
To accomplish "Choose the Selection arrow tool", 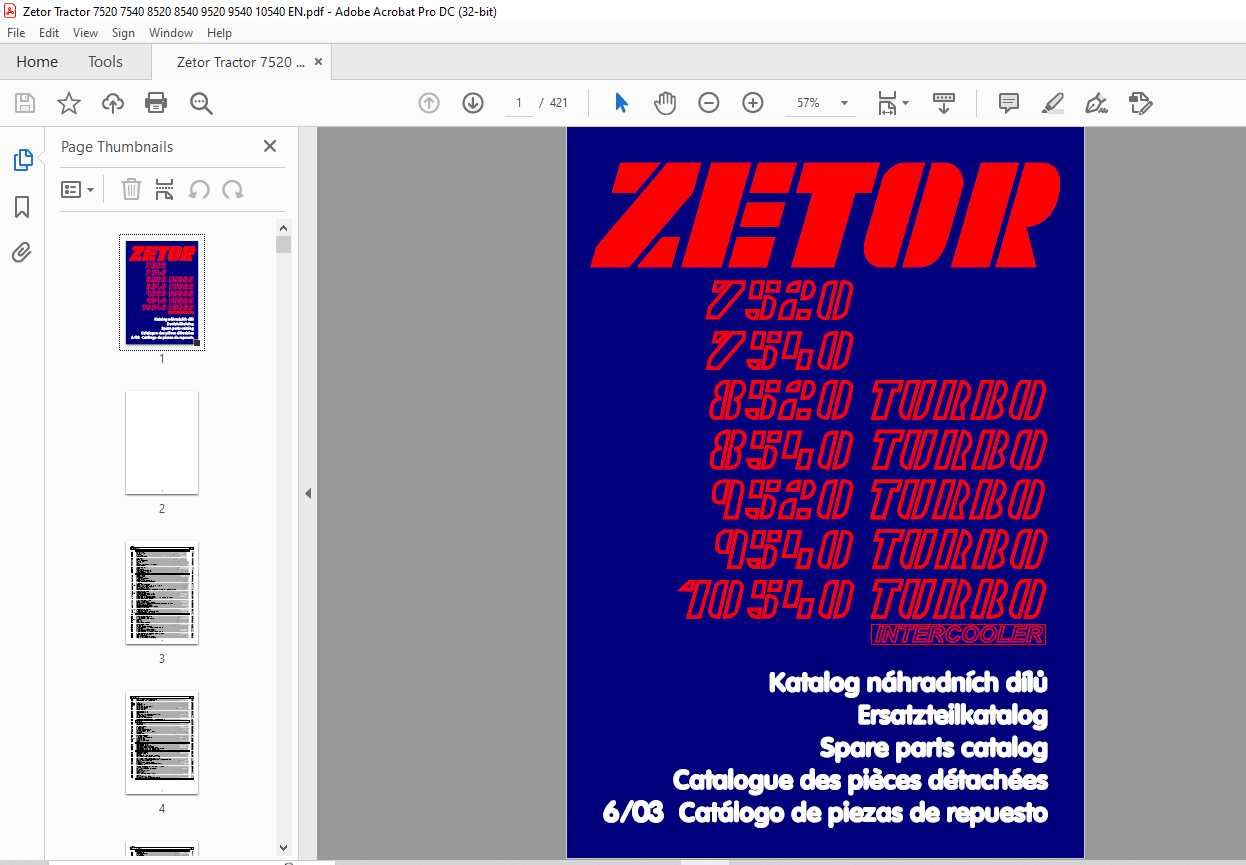I will 621,103.
